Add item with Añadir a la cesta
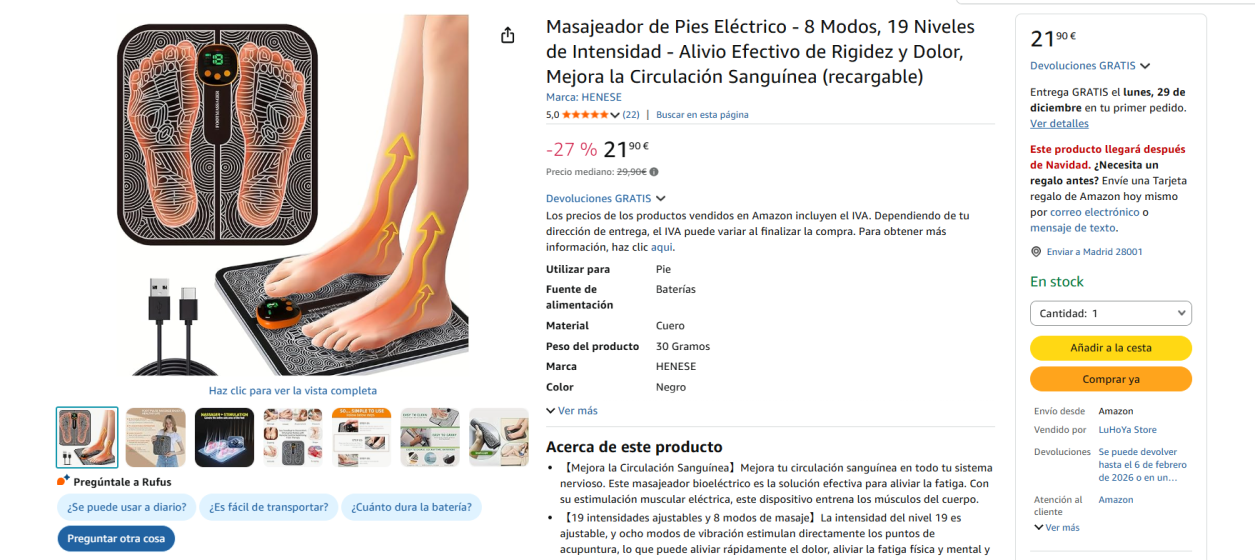The image size is (1255, 560). pyautogui.click(x=1111, y=348)
